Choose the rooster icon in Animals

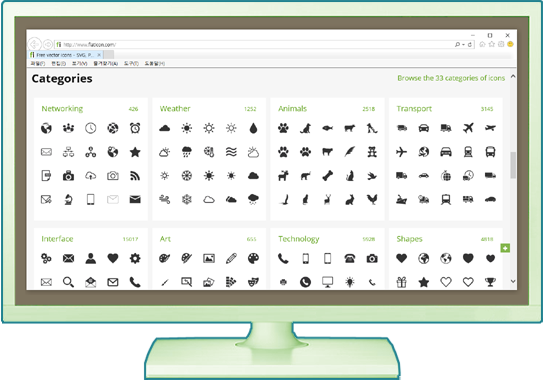coord(372,200)
